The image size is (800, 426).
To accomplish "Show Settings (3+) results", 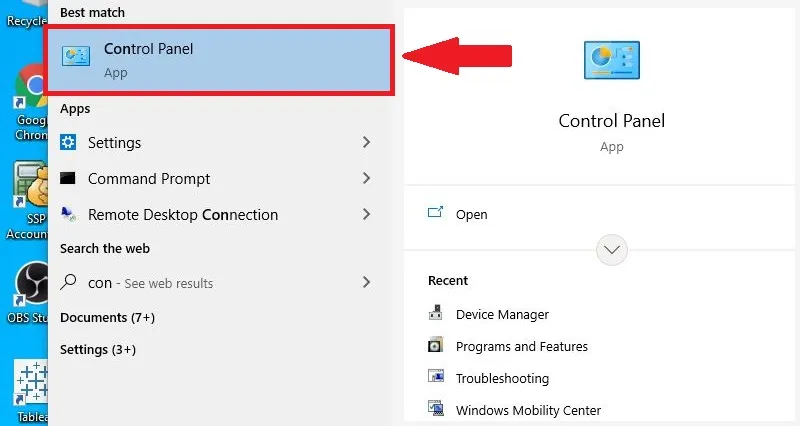I will coord(98,349).
